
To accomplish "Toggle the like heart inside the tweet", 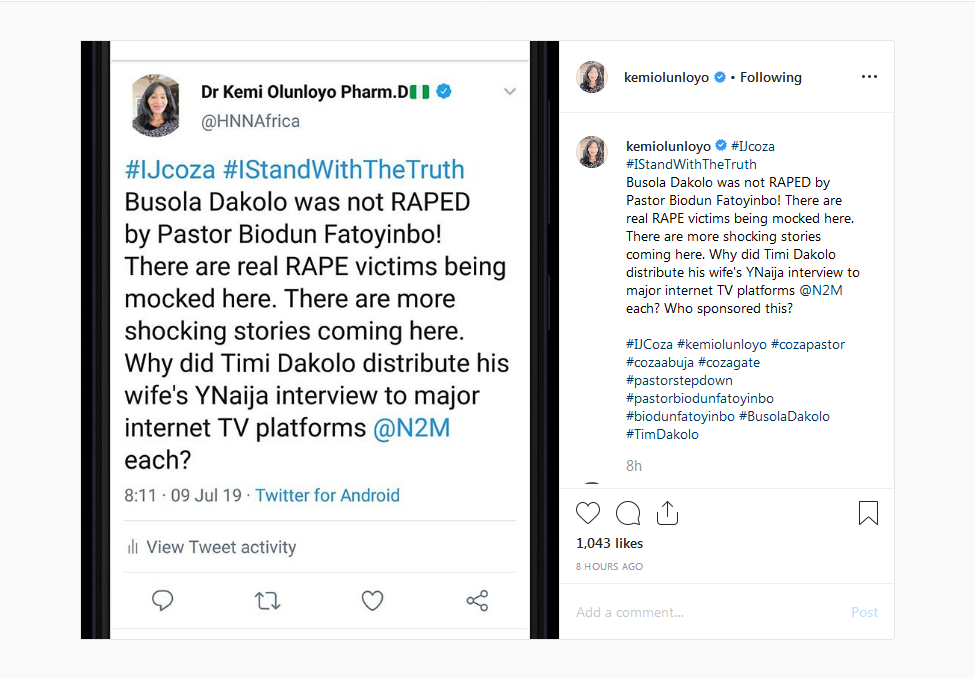I will (x=372, y=600).
